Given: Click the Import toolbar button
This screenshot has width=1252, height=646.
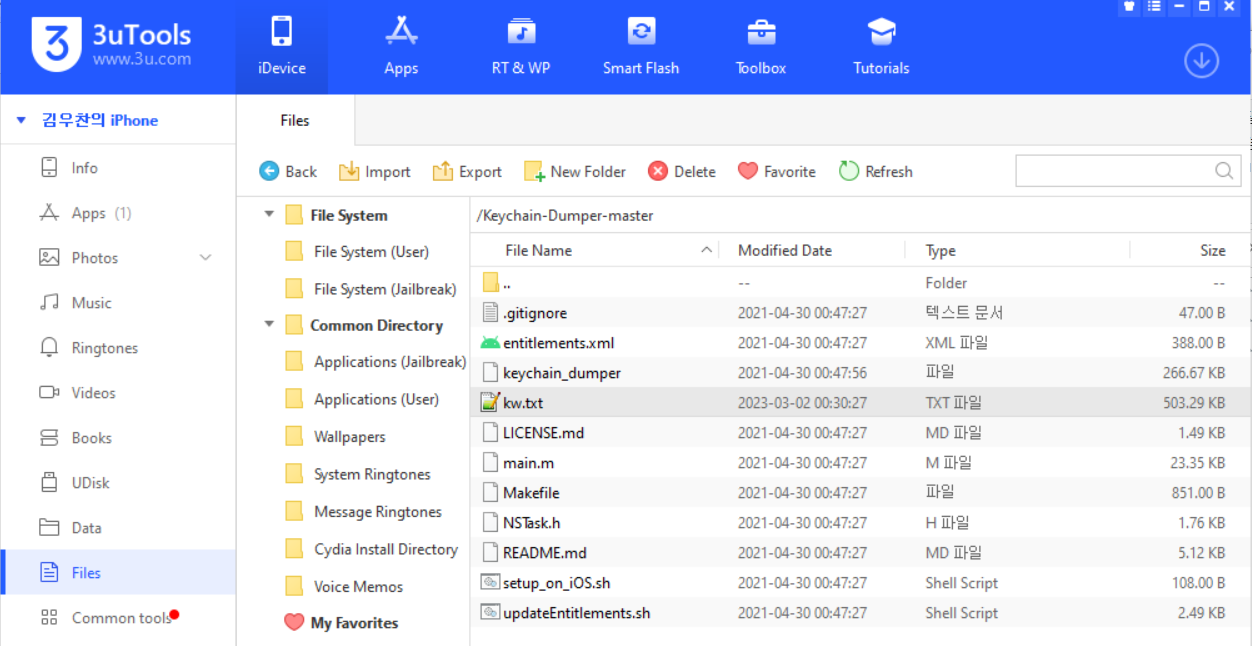Looking at the screenshot, I should coord(375,171).
